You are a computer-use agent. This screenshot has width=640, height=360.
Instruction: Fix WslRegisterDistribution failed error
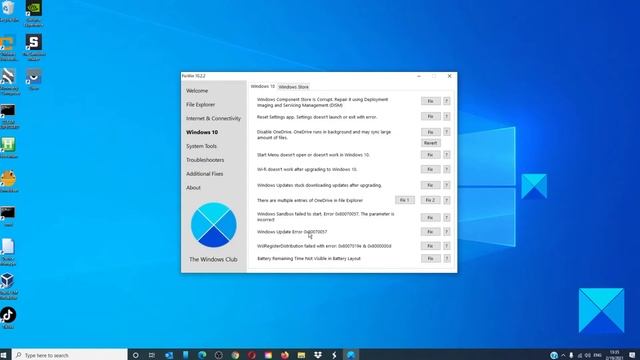point(431,246)
